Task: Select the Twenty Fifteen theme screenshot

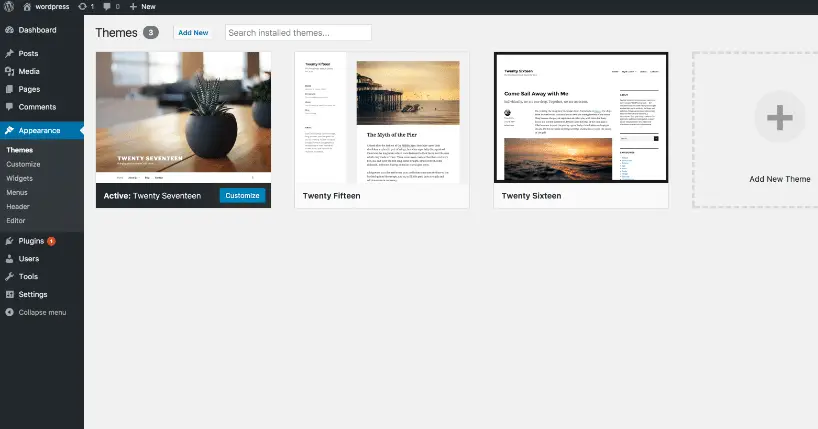Action: click(x=382, y=117)
